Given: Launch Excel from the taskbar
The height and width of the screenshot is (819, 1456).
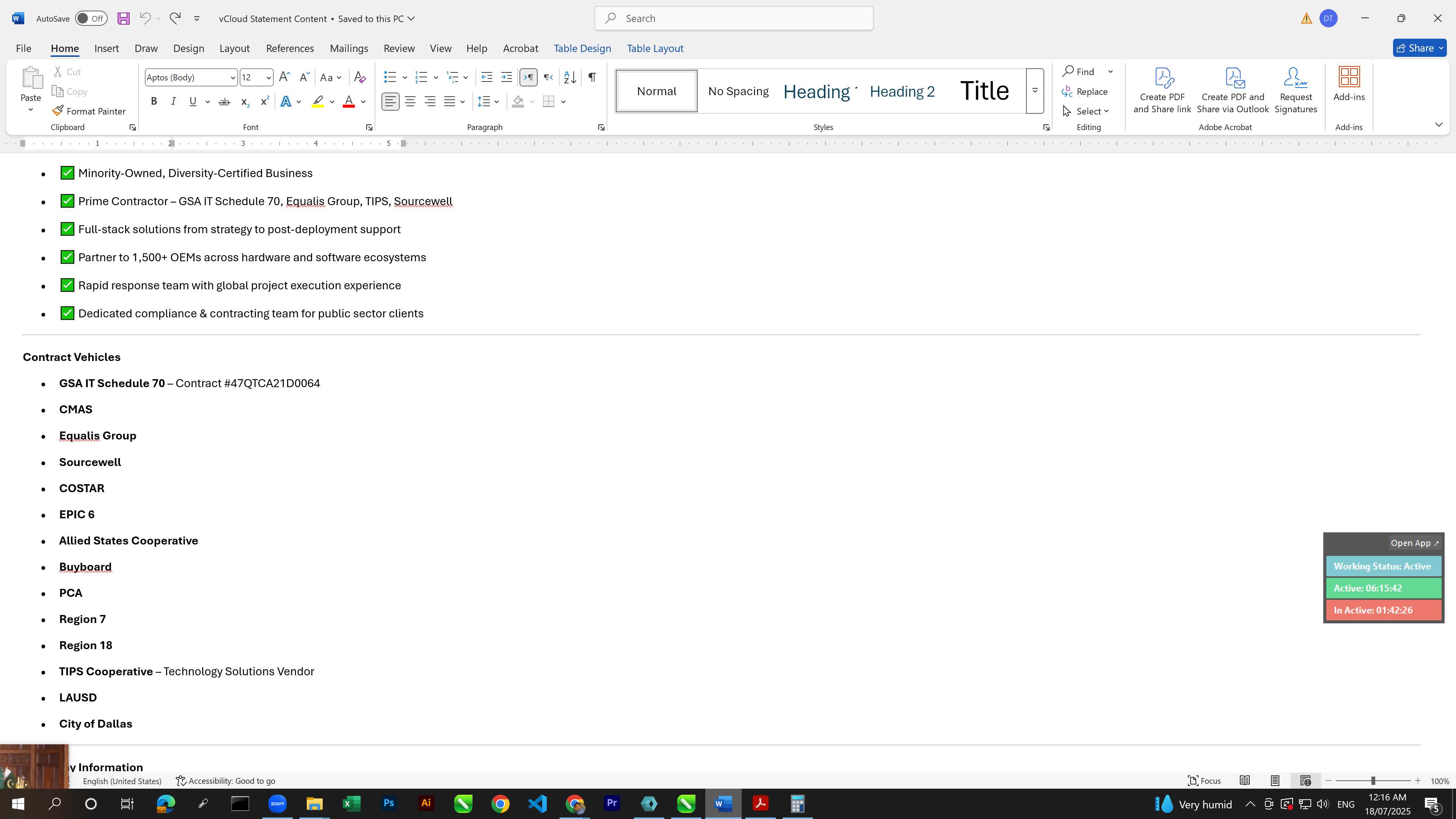Looking at the screenshot, I should [351, 804].
